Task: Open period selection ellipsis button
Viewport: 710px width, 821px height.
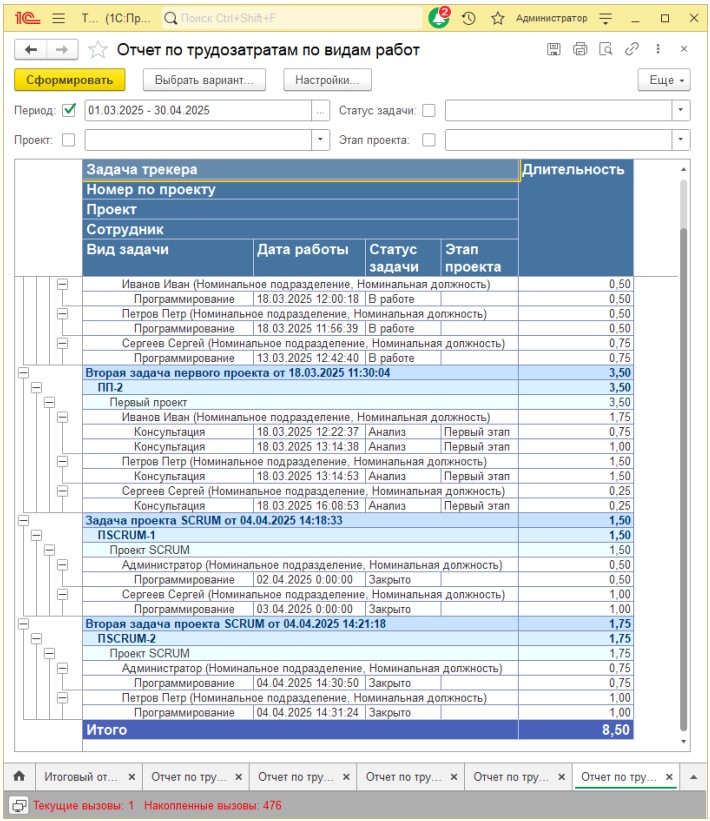Action: pos(320,110)
